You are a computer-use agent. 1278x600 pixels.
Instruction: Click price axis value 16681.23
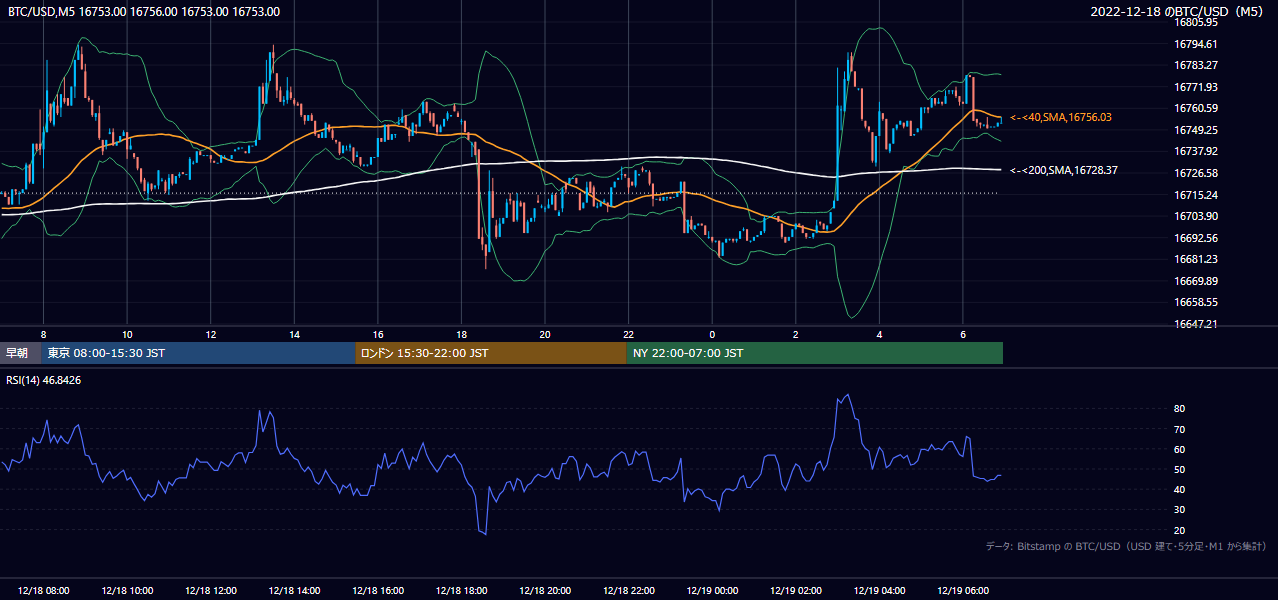tap(1195, 259)
